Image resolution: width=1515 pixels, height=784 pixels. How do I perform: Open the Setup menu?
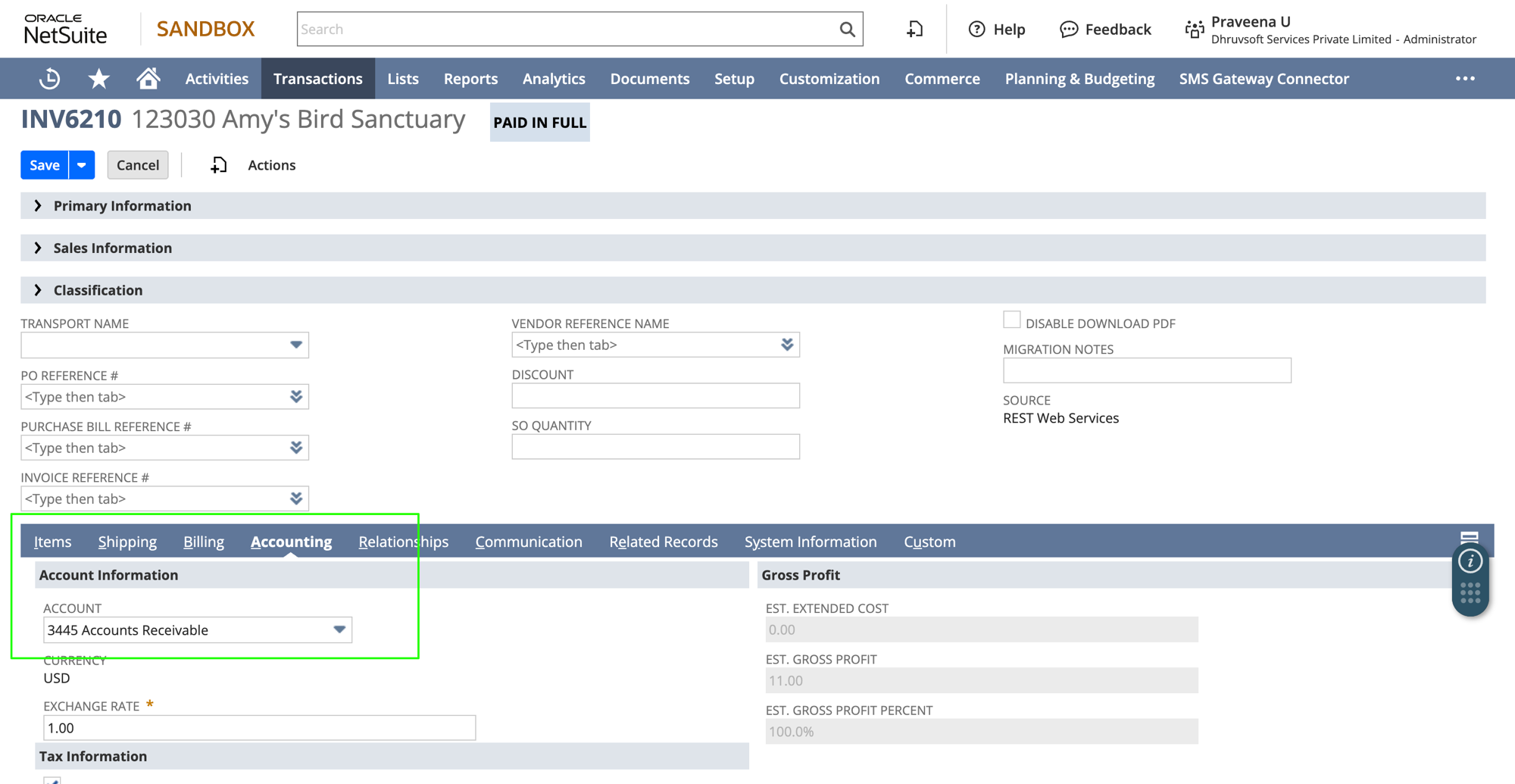[x=734, y=79]
